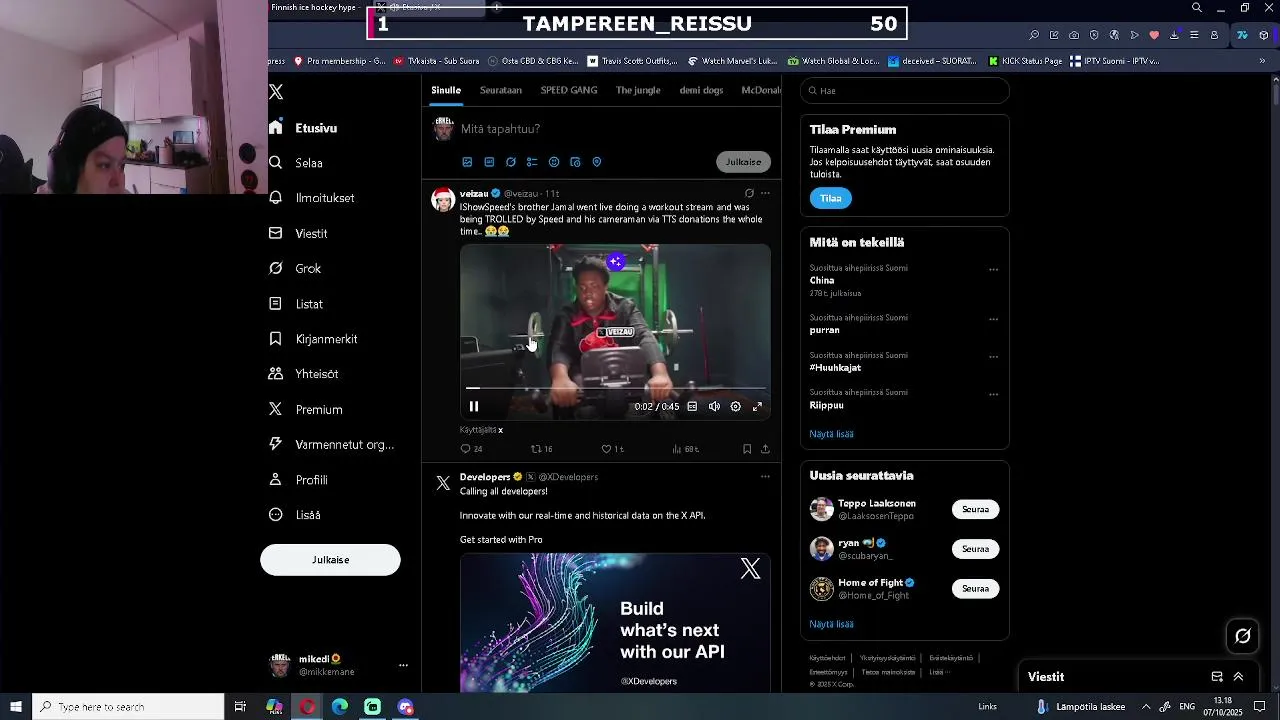Open video playback settings gear
The height and width of the screenshot is (720, 1280).
click(x=736, y=407)
